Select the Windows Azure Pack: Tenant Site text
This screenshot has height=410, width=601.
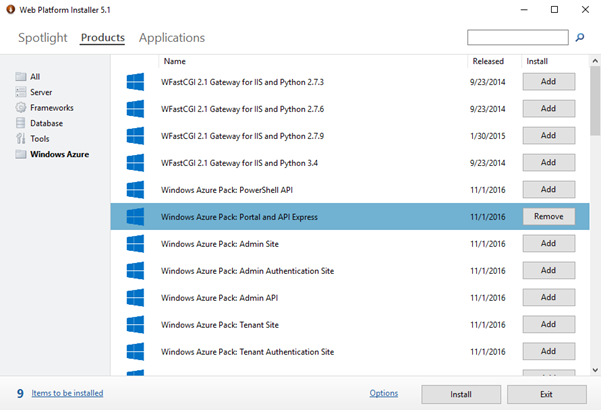[220, 325]
